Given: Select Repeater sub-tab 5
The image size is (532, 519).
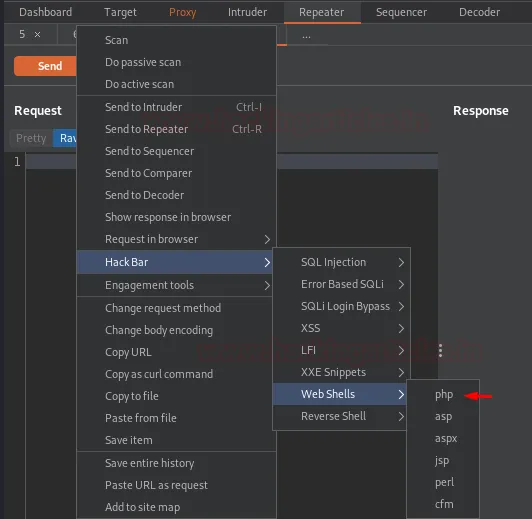Looking at the screenshot, I should [22, 34].
